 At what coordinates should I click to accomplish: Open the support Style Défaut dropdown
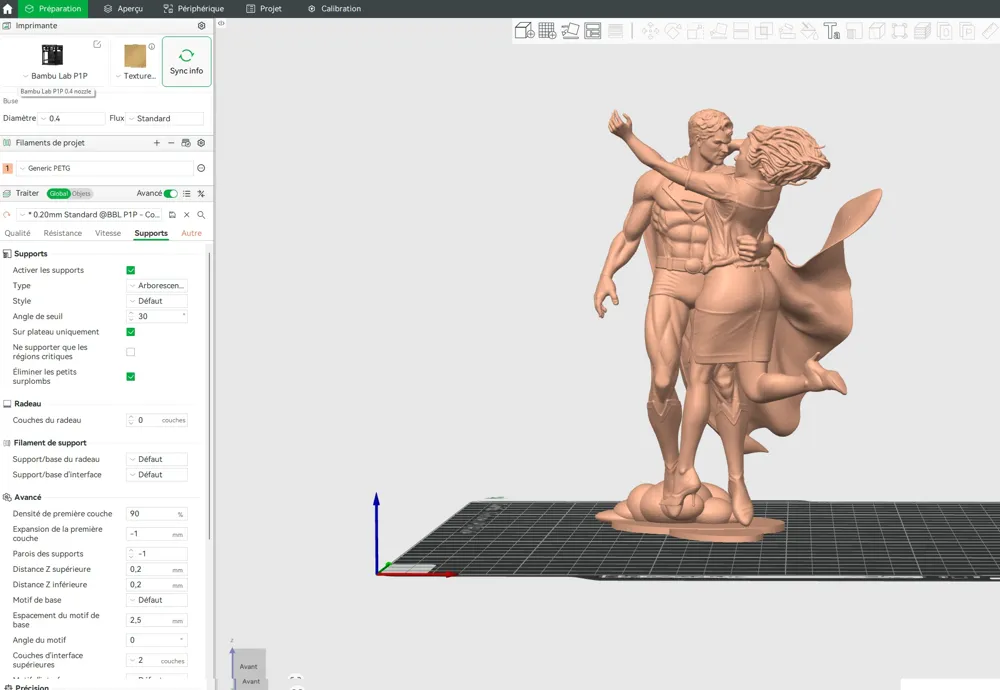(x=157, y=301)
